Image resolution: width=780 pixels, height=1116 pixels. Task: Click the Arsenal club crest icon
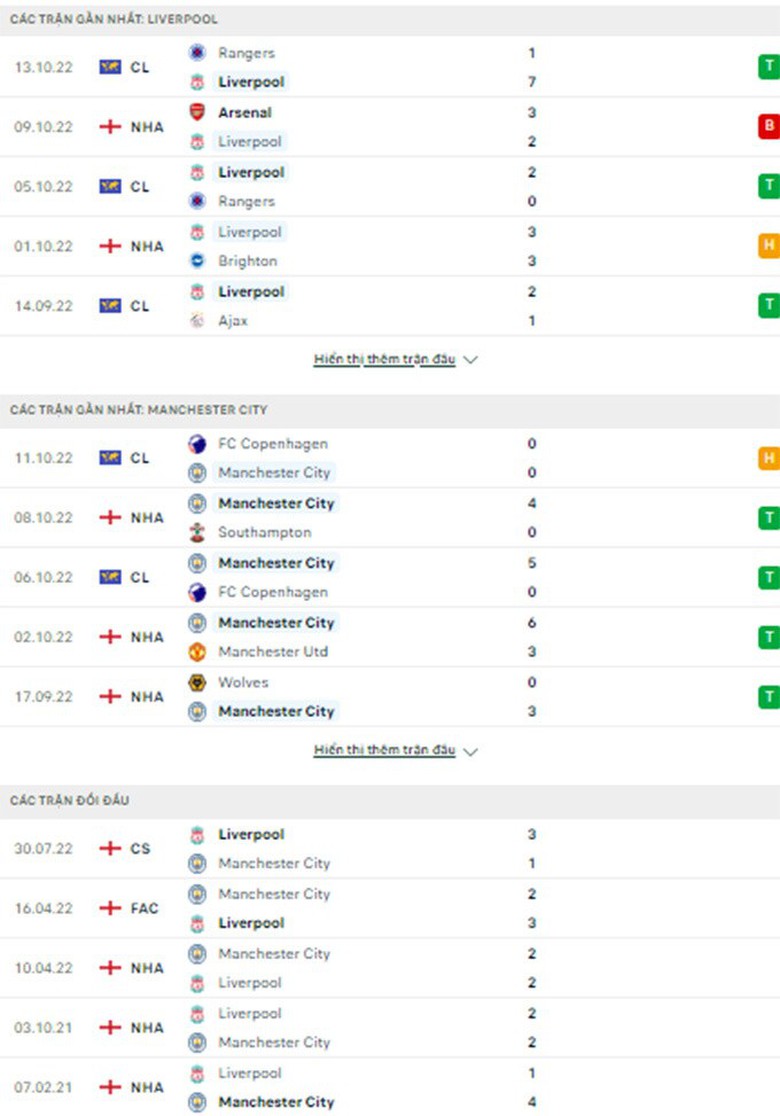[197, 113]
